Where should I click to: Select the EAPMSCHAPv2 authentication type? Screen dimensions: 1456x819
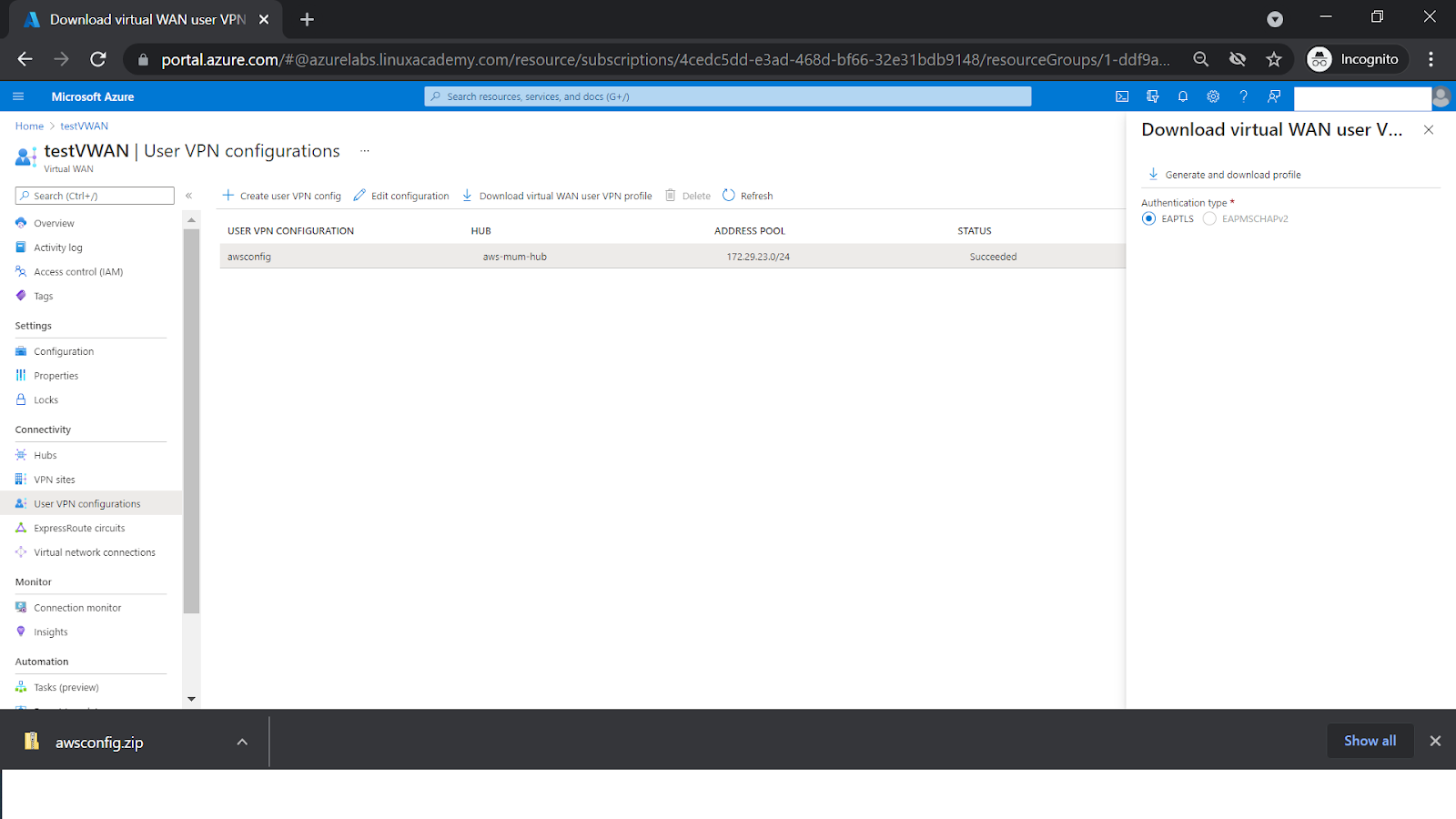point(1209,218)
